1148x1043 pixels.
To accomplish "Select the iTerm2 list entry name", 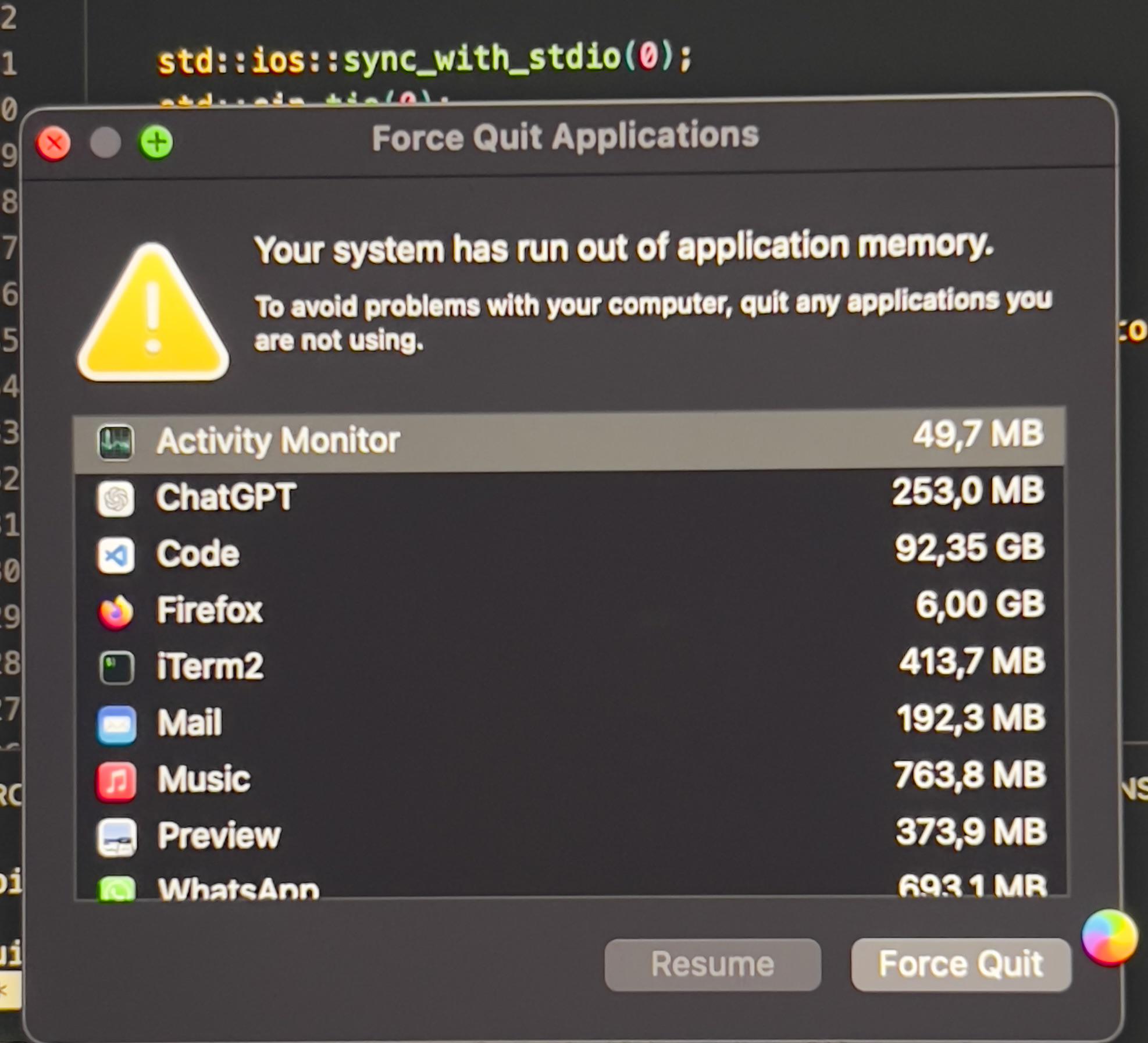I will point(210,667).
